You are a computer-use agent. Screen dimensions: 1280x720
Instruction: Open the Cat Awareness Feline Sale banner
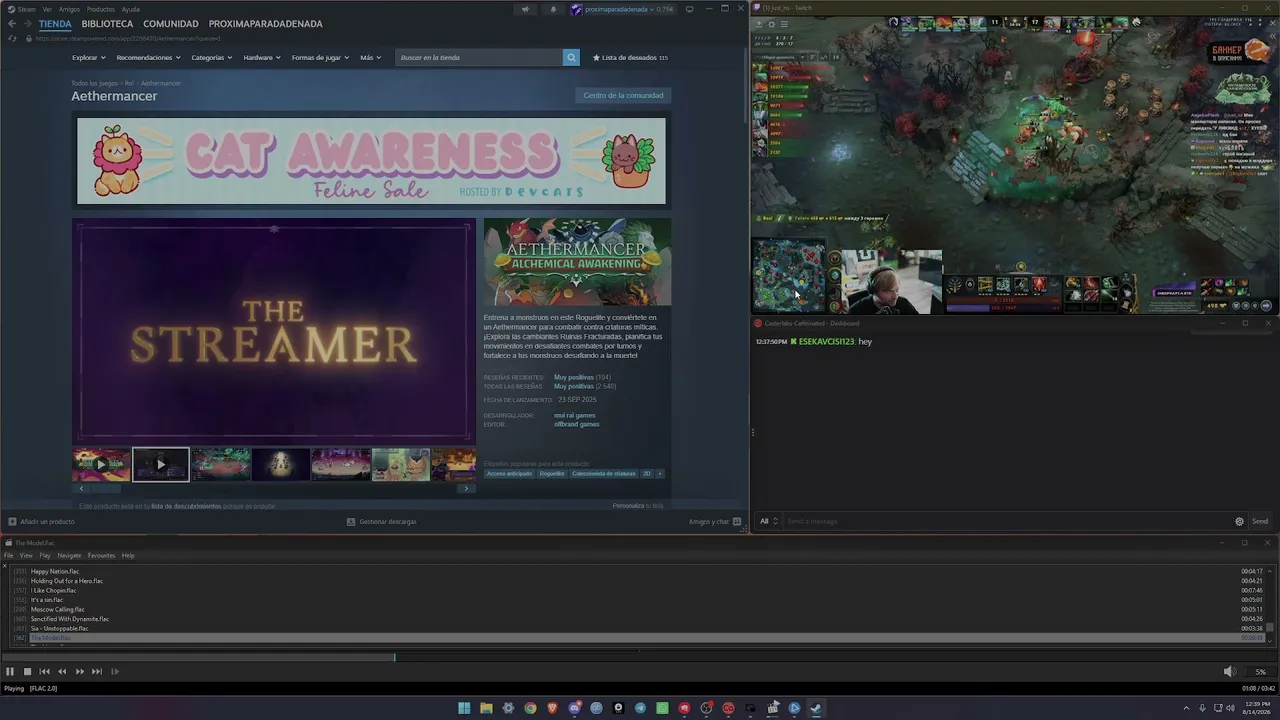click(x=371, y=161)
